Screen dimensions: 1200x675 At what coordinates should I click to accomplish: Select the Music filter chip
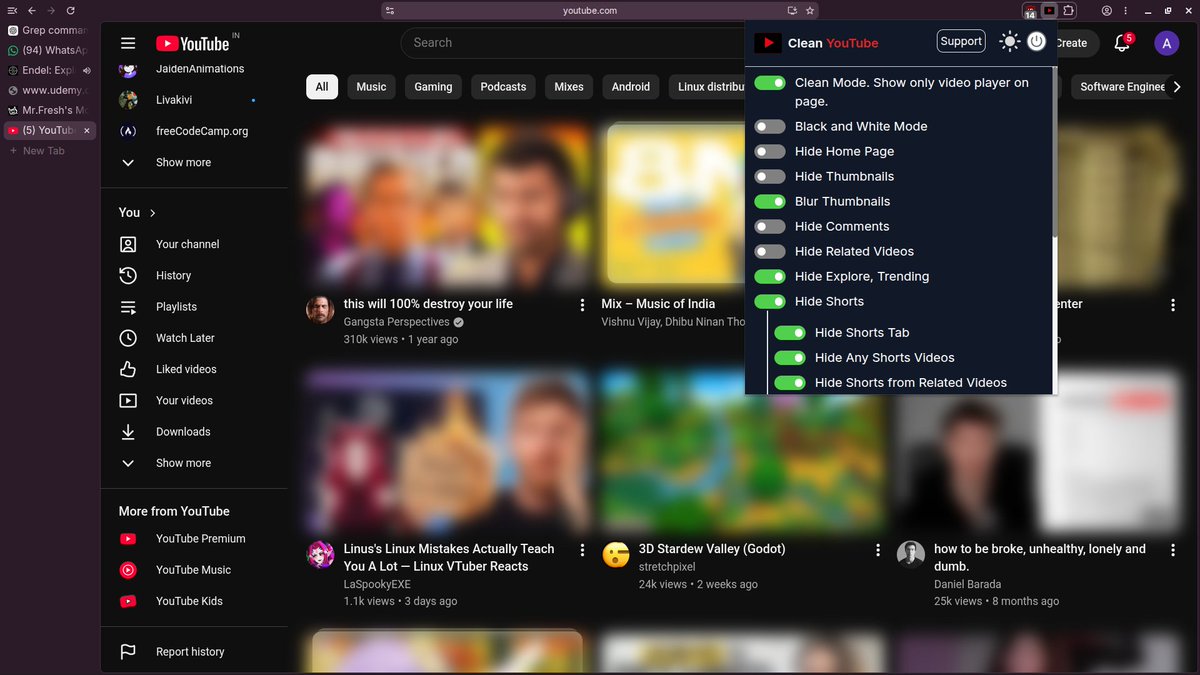coord(371,87)
